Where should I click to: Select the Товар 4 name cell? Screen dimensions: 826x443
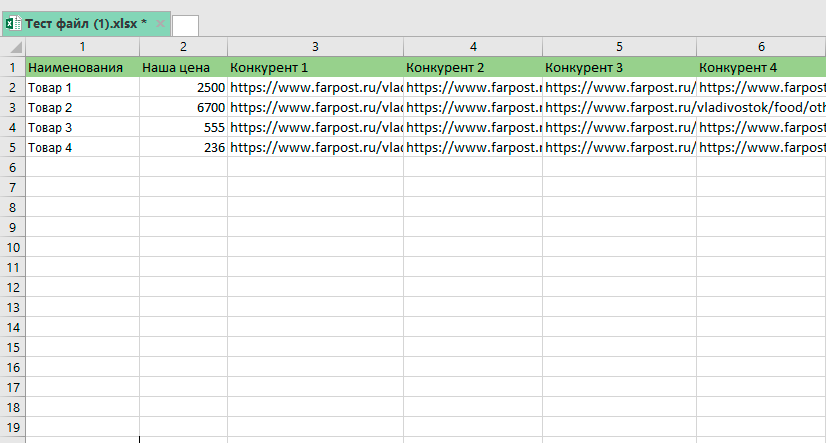pyautogui.click(x=82, y=147)
